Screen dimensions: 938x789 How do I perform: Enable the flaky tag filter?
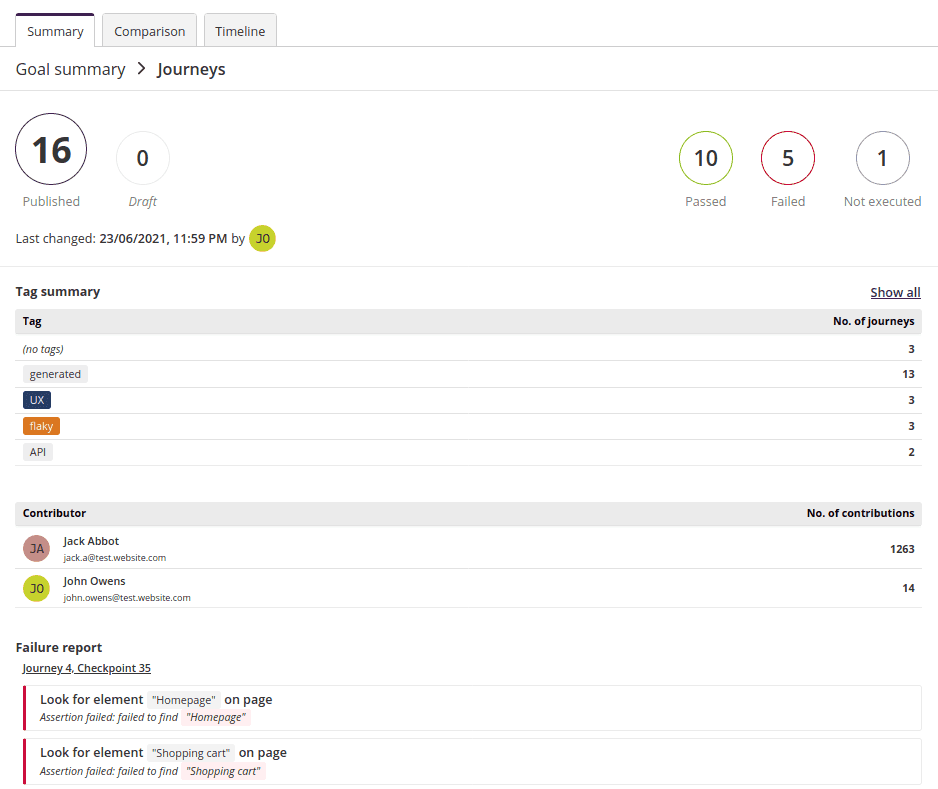pos(41,425)
